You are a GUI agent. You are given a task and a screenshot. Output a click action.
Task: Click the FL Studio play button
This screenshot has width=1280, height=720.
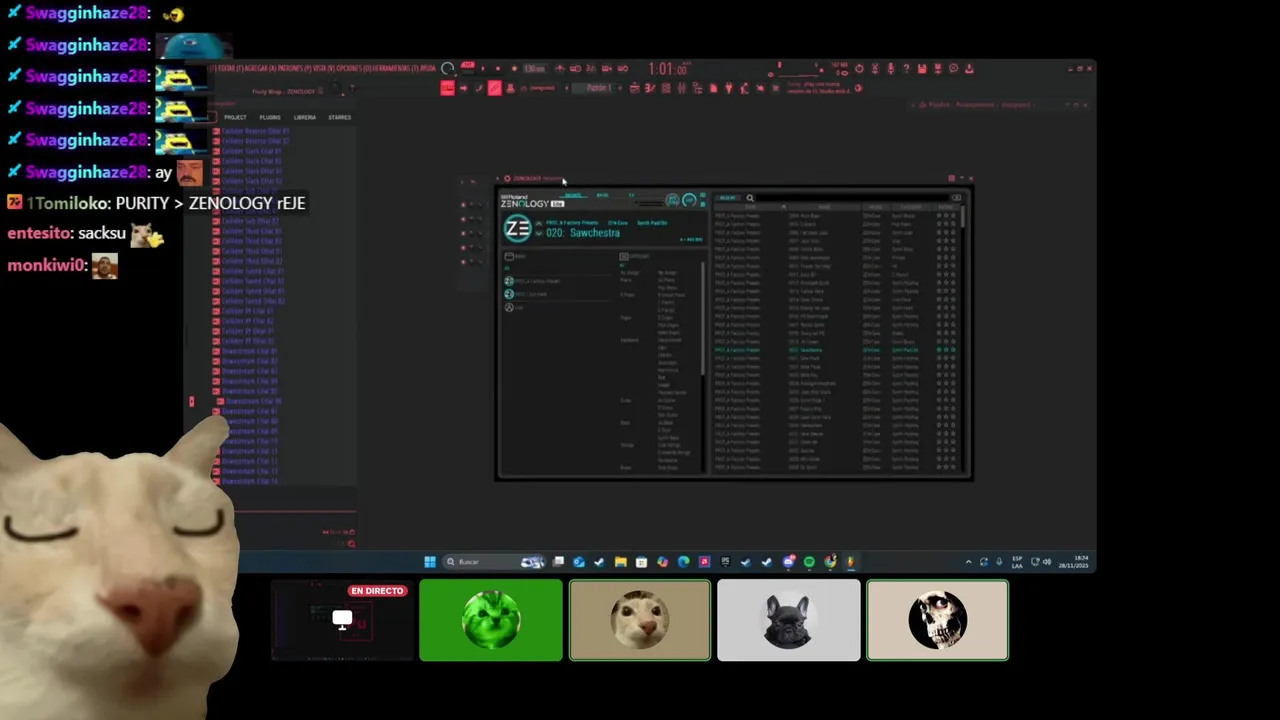(x=483, y=68)
